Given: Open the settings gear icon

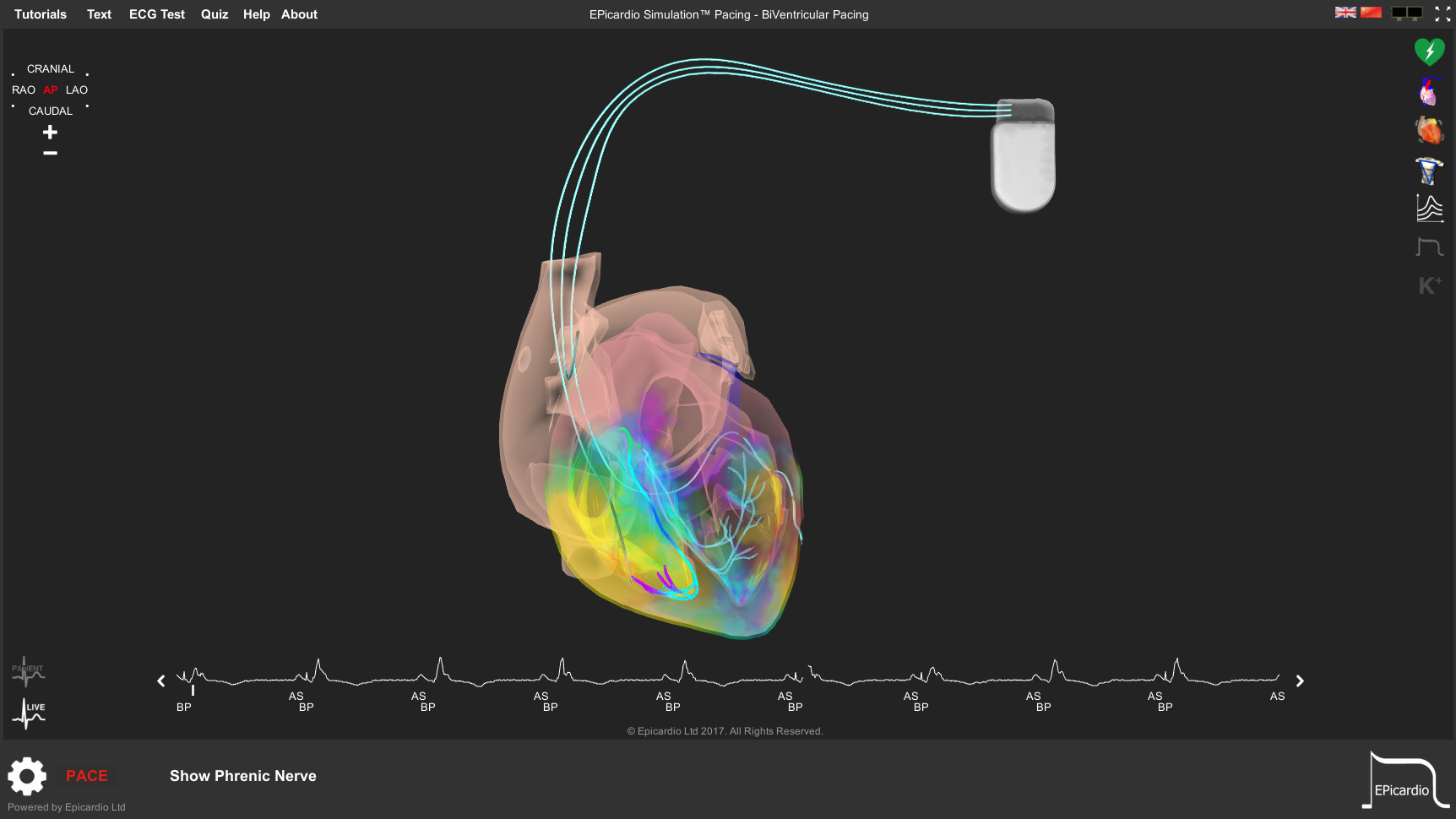Looking at the screenshot, I should 27,776.
